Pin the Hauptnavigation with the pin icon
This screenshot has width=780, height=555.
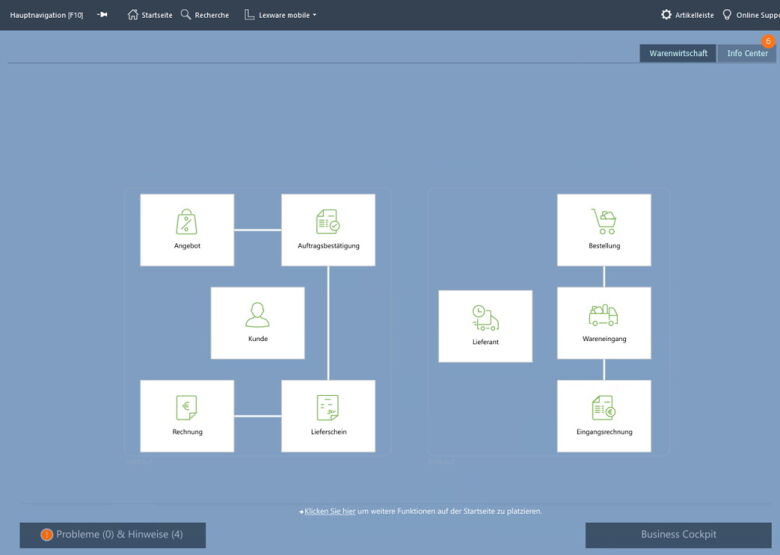[102, 15]
